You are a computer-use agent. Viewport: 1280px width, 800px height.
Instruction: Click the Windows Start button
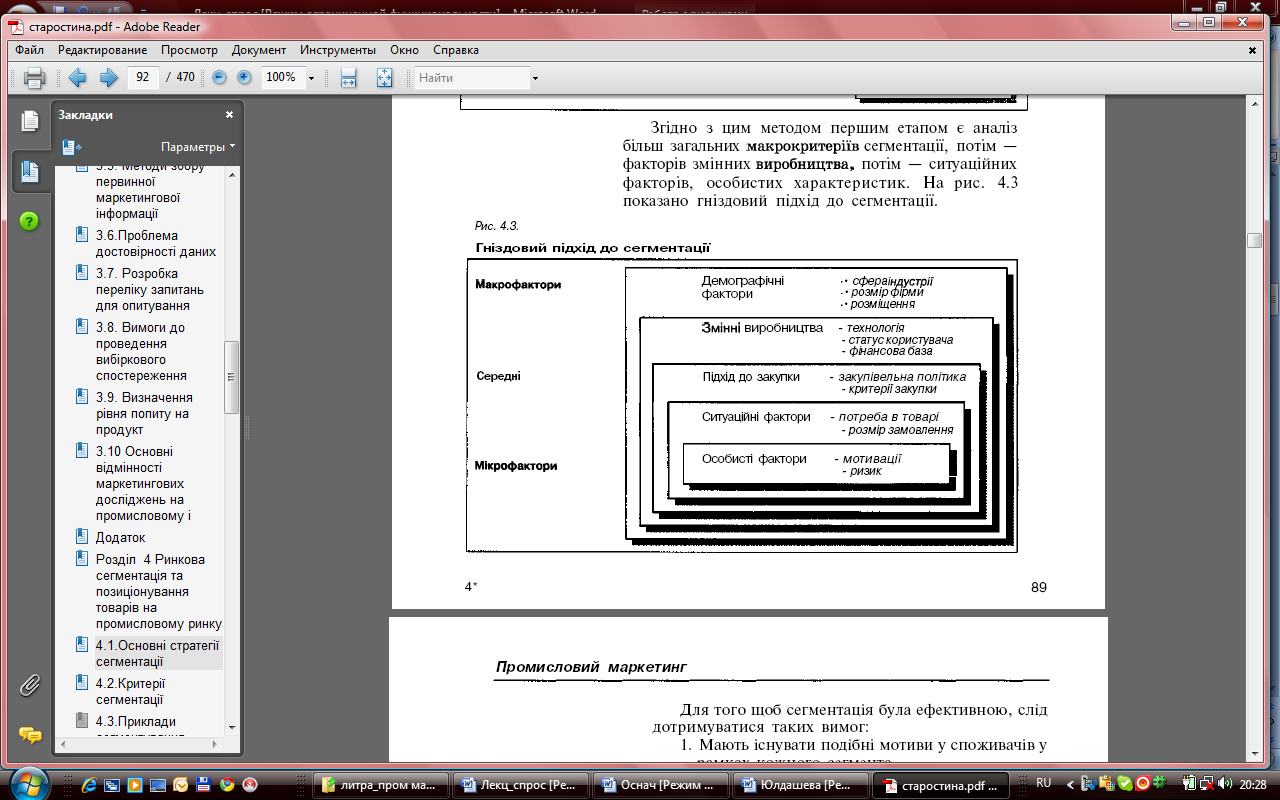(28, 783)
